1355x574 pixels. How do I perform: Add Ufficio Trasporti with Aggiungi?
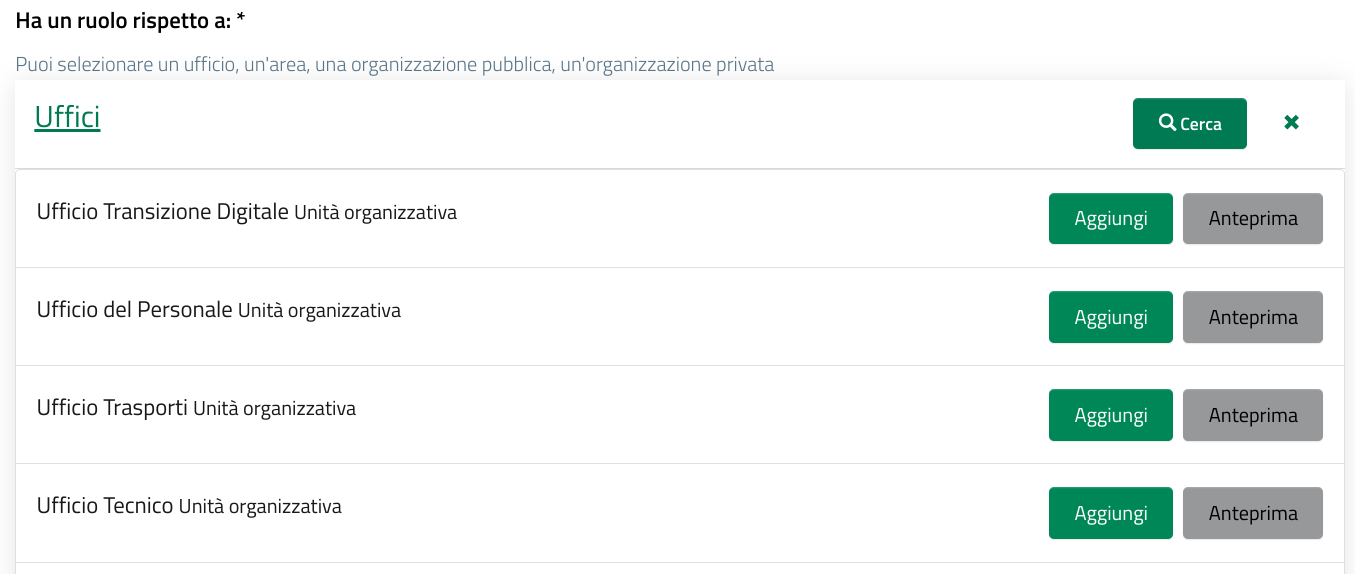1111,415
